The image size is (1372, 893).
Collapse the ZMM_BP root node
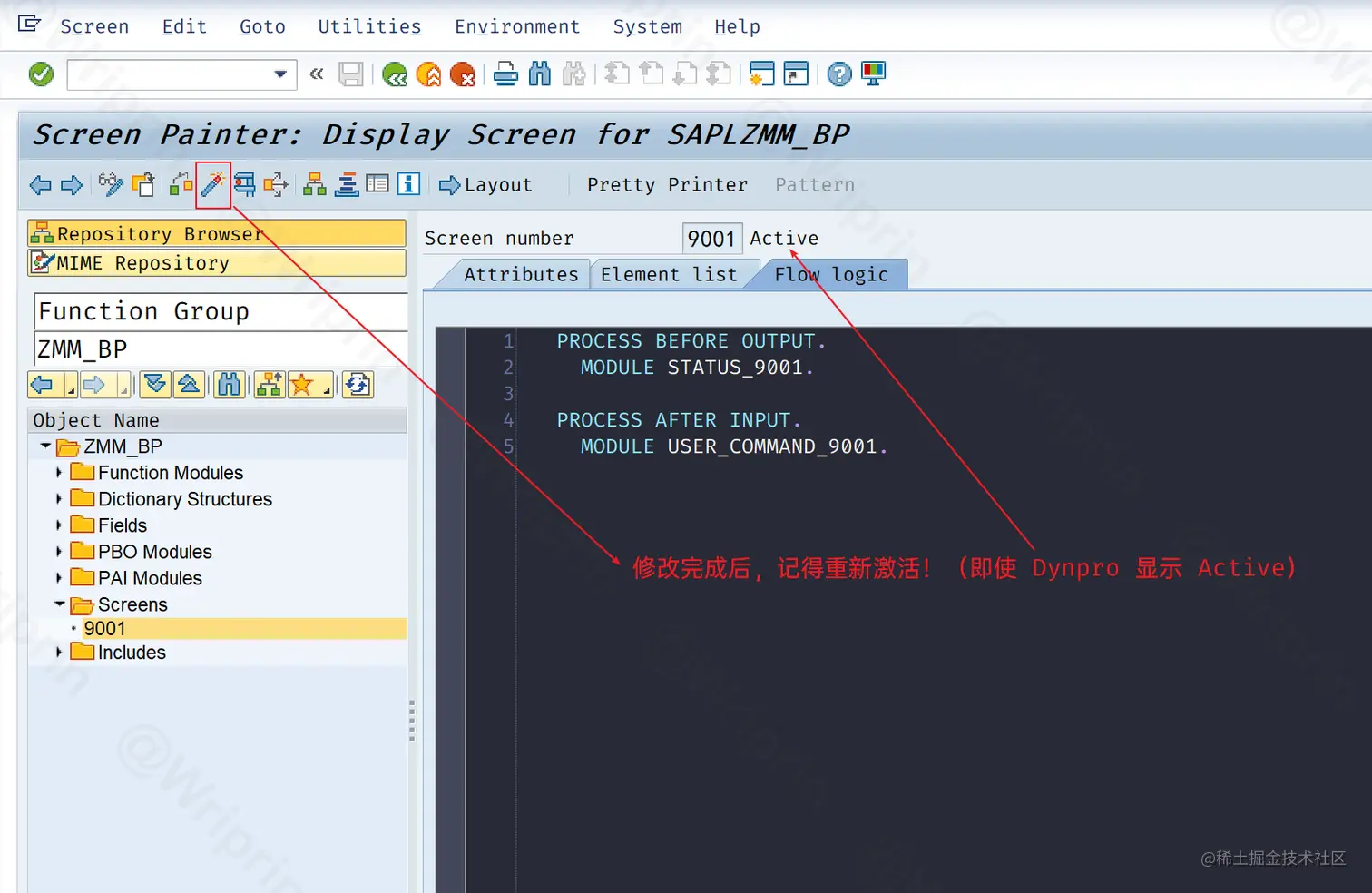tap(45, 446)
